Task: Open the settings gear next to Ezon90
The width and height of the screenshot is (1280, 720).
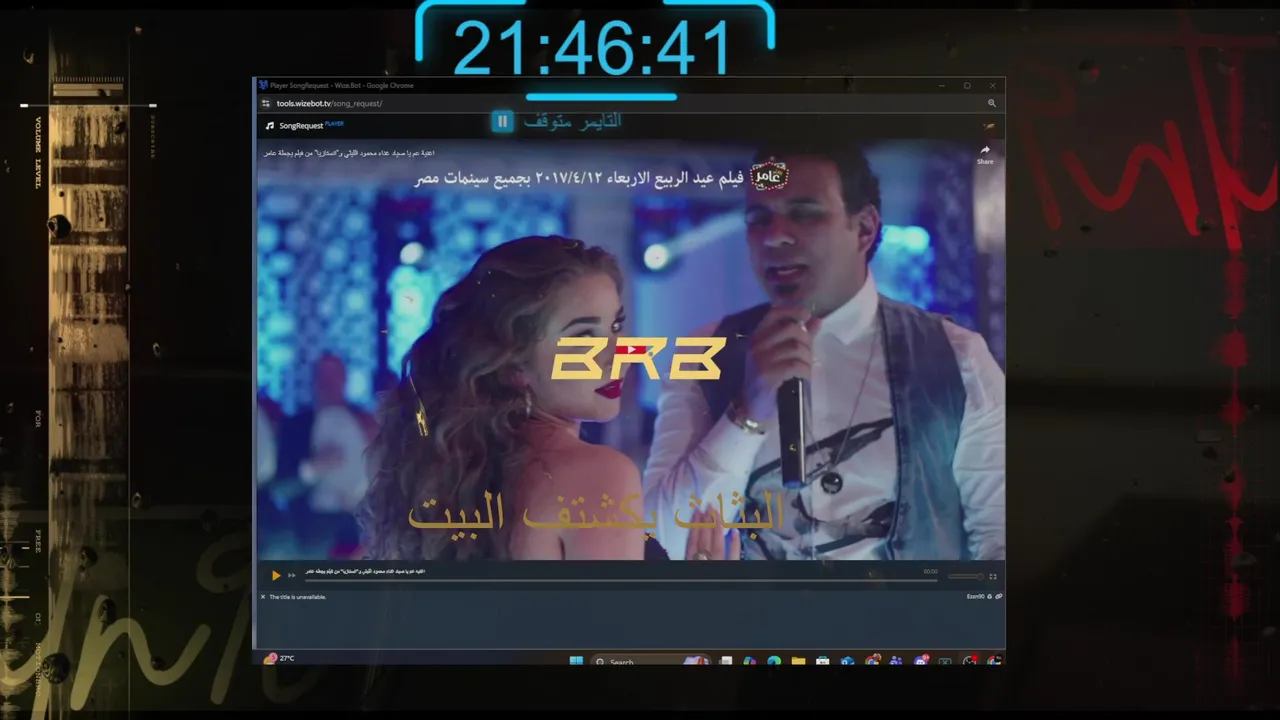Action: [x=990, y=597]
